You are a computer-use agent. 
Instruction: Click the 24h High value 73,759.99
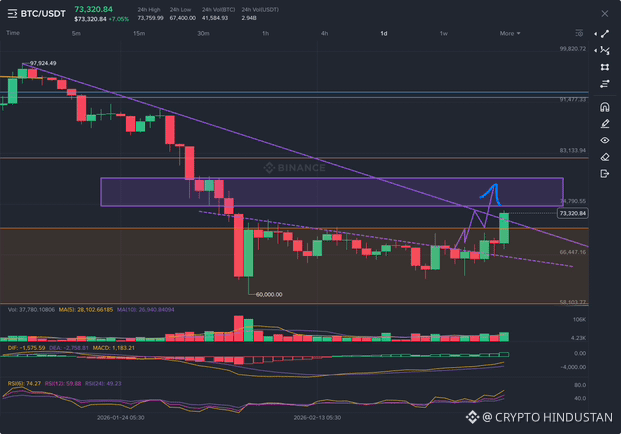(150, 18)
